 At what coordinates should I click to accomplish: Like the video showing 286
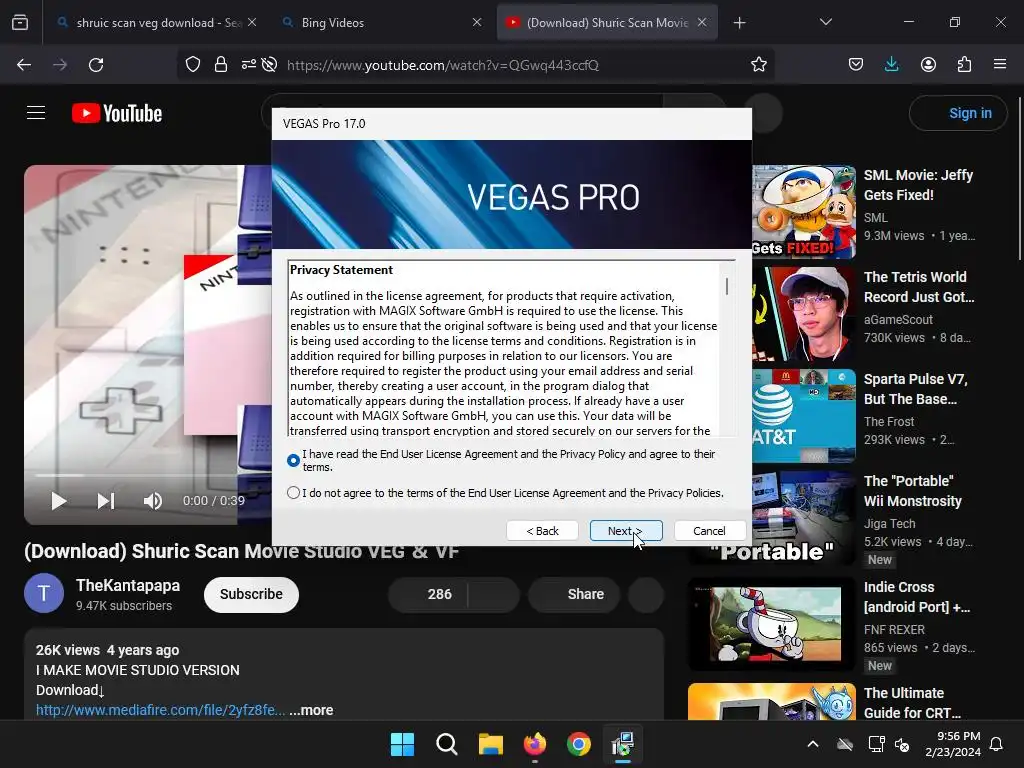(428, 594)
